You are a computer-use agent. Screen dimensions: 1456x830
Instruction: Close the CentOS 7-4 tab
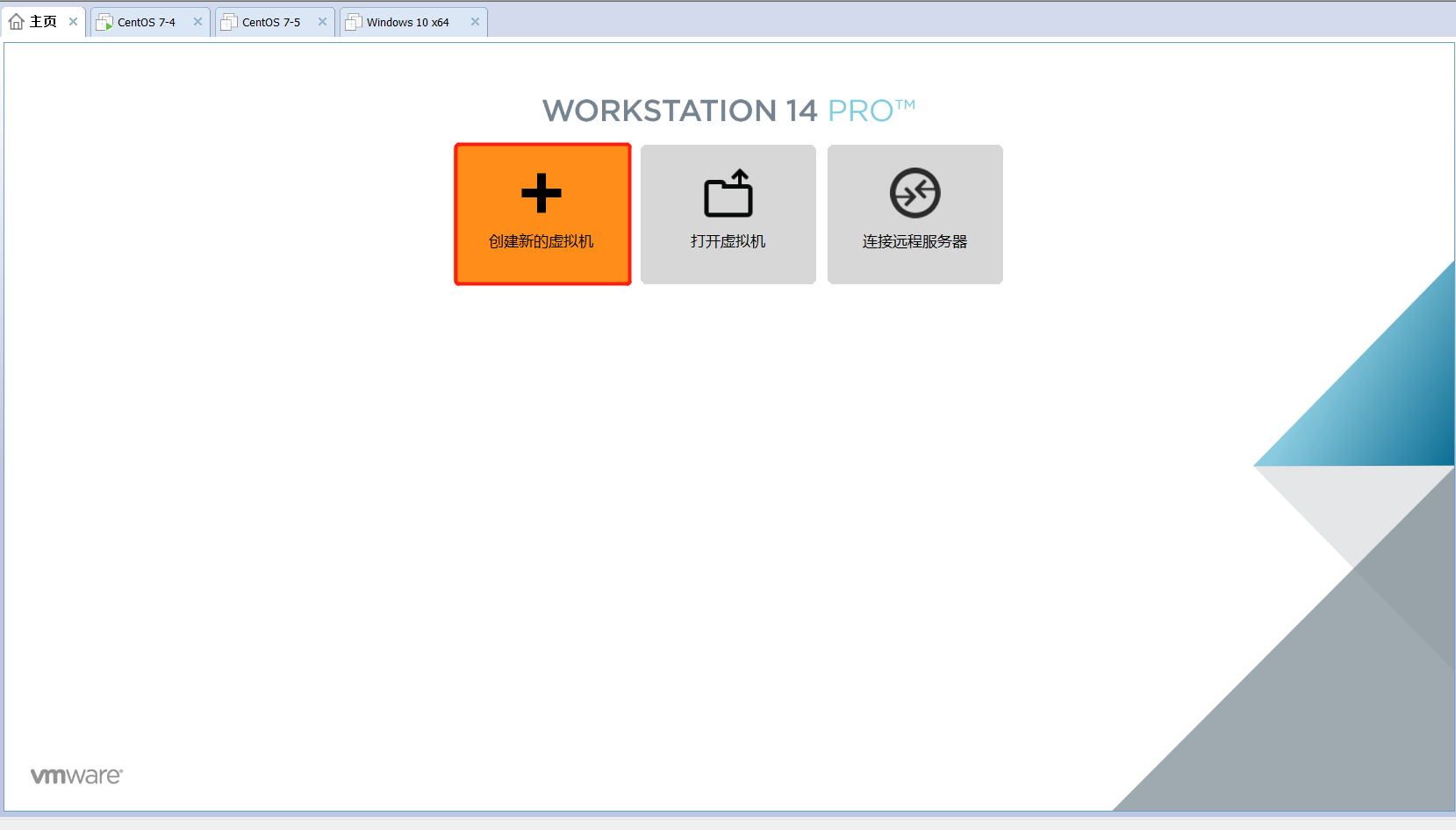pos(197,22)
